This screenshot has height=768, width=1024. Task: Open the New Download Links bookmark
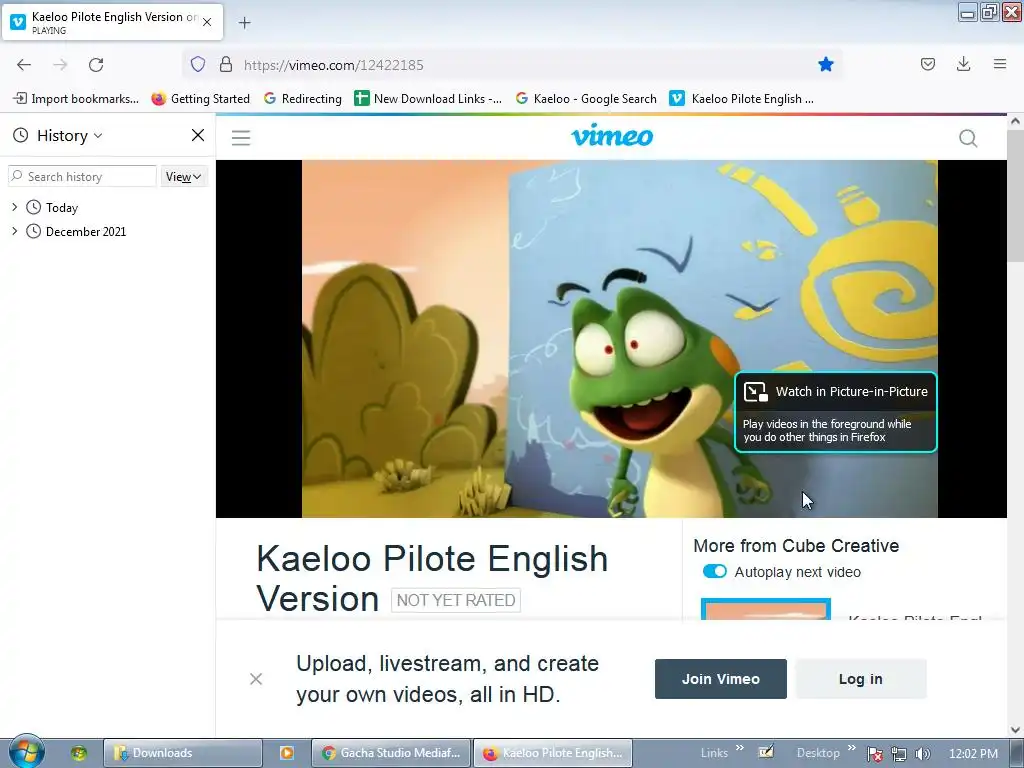[428, 99]
